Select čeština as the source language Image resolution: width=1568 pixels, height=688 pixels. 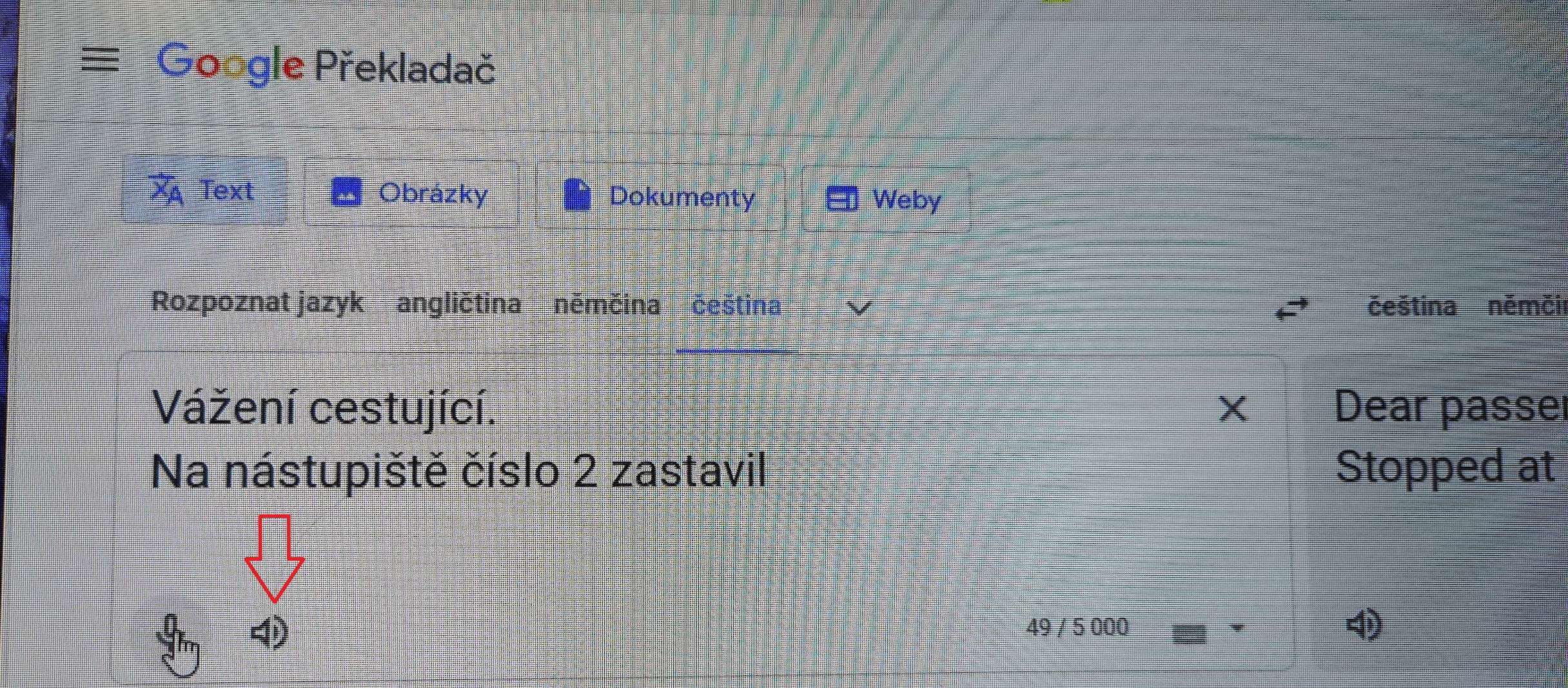pyautogui.click(x=736, y=306)
